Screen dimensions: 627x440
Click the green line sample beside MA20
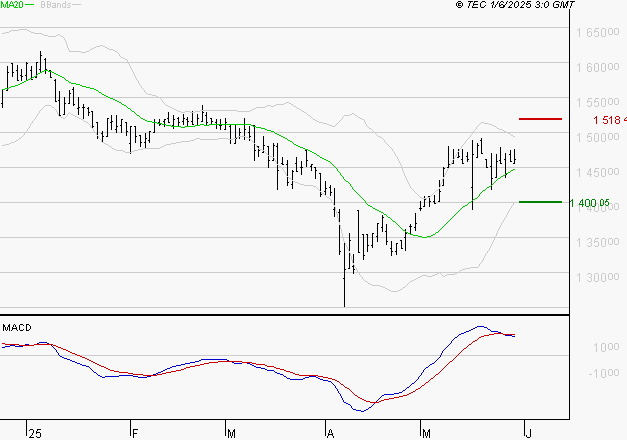coord(30,6)
